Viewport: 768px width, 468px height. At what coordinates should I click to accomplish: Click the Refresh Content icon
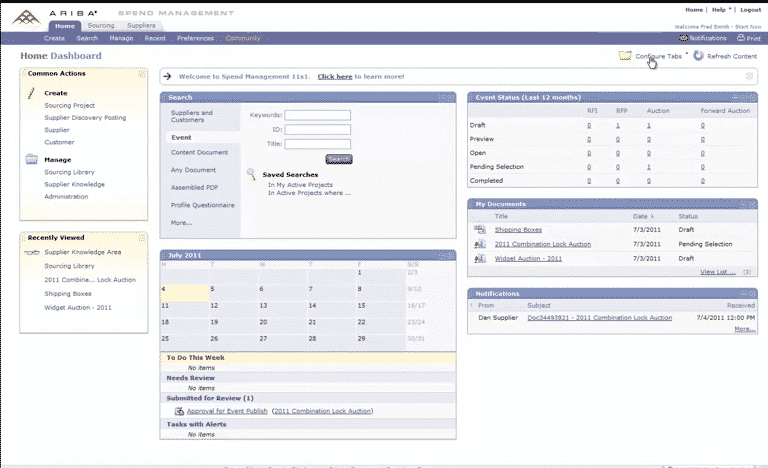(698, 57)
